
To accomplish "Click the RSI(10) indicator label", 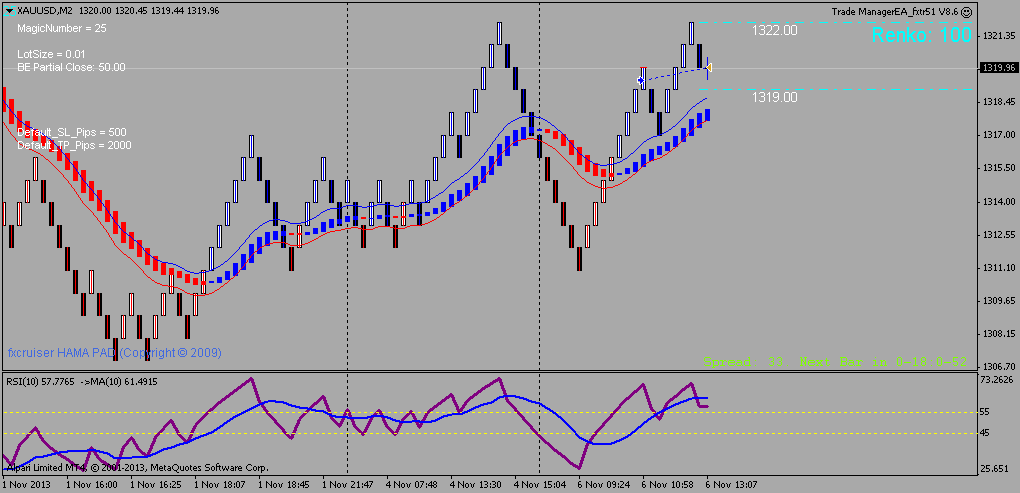I will pyautogui.click(x=81, y=381).
